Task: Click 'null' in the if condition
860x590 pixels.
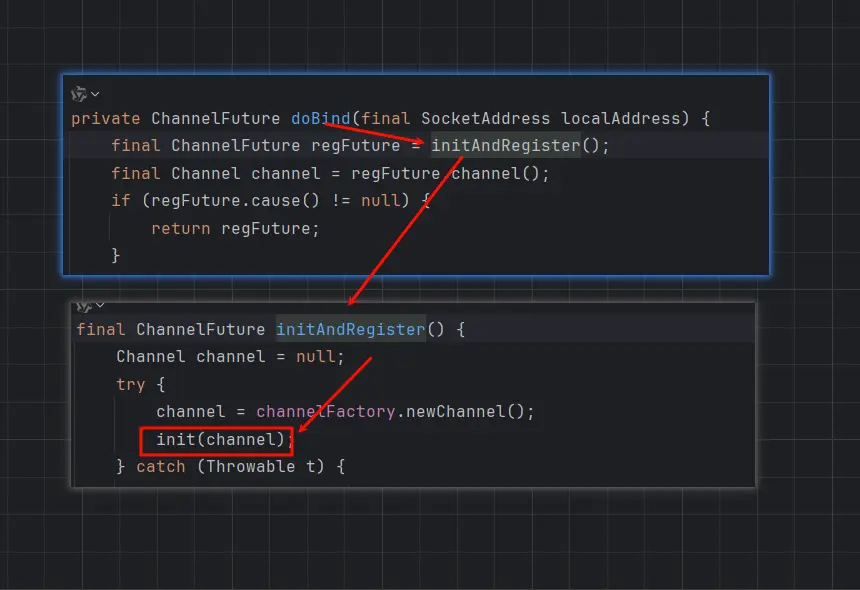Action: [380, 200]
